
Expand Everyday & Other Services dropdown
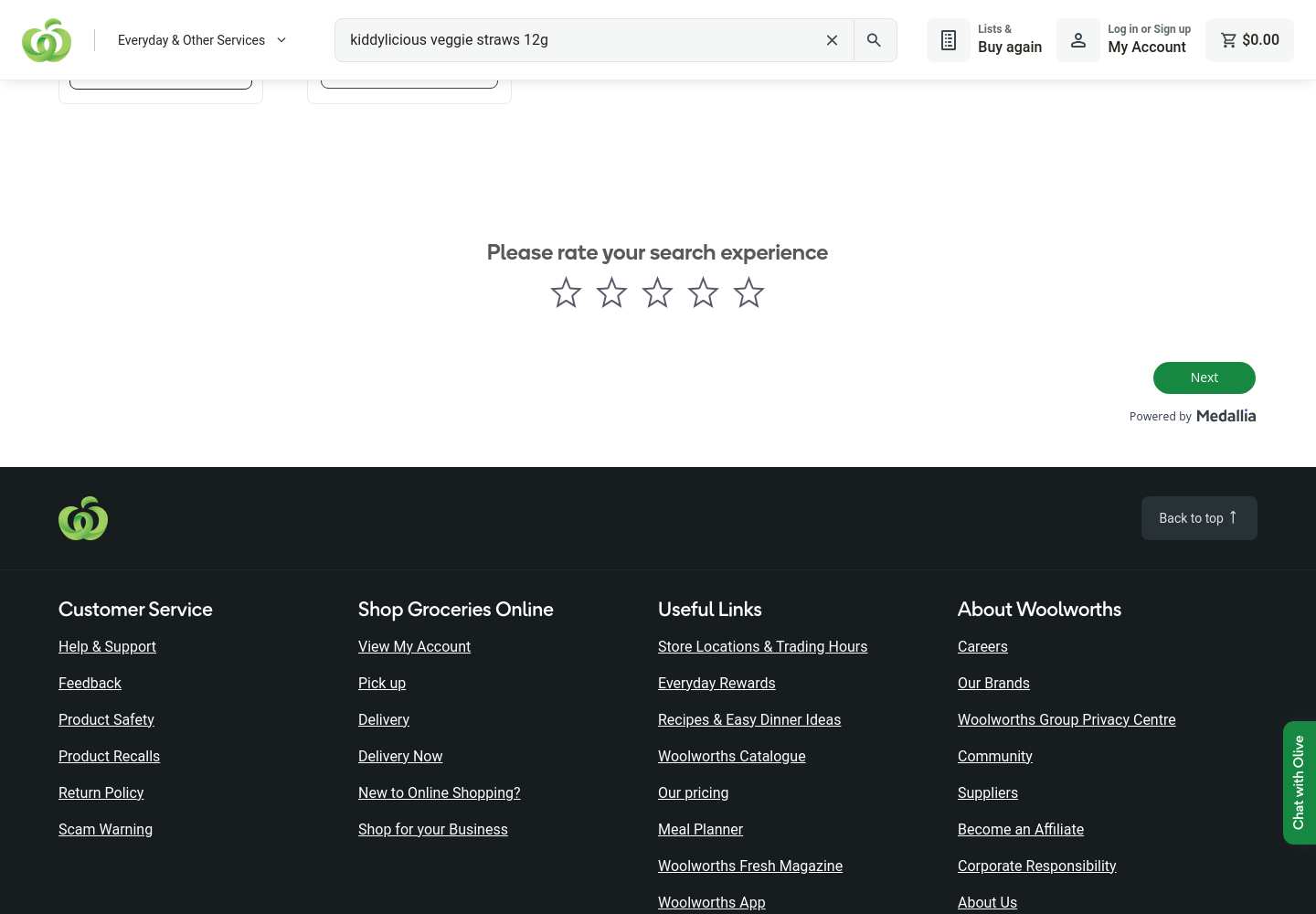click(x=202, y=40)
